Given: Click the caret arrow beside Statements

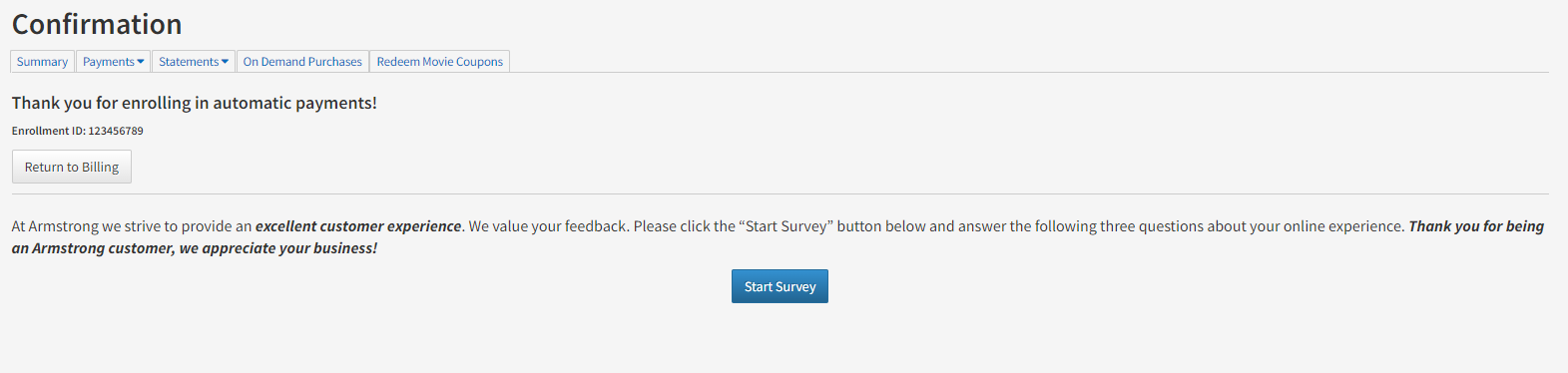Looking at the screenshot, I should (225, 62).
